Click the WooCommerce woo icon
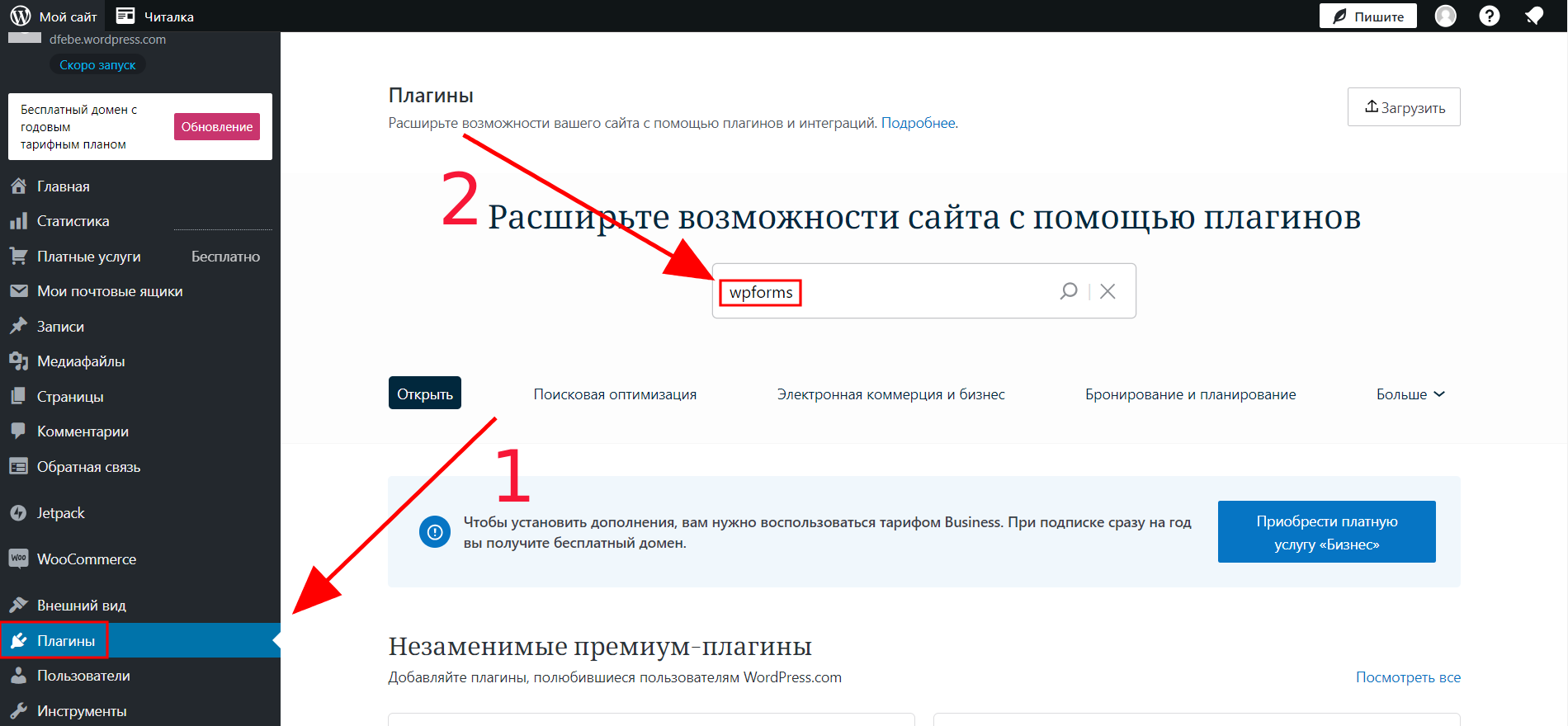 (18, 559)
